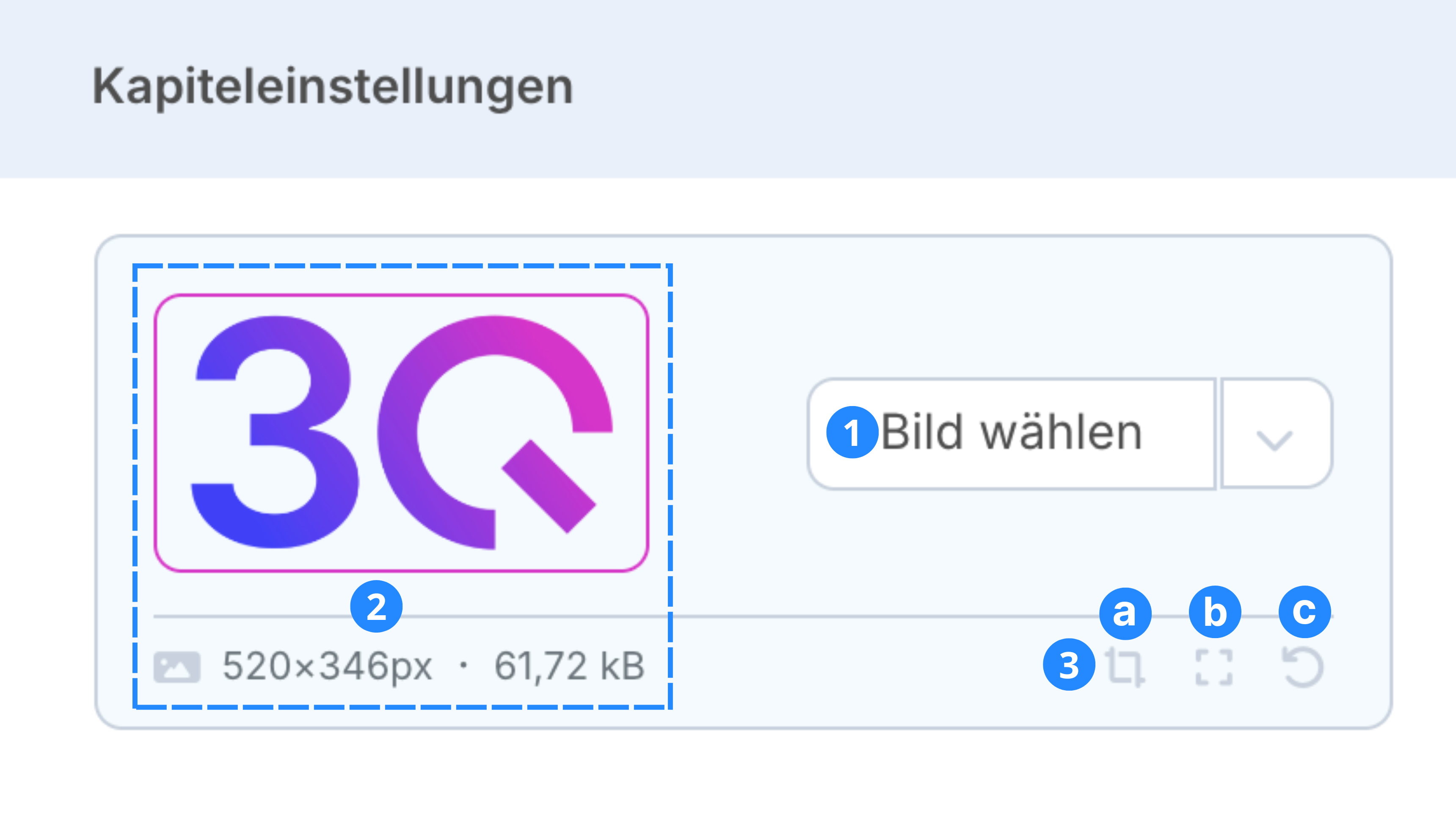This screenshot has height=835, width=1456.
Task: Click the fullscreen frame icon
Action: pos(1214,668)
